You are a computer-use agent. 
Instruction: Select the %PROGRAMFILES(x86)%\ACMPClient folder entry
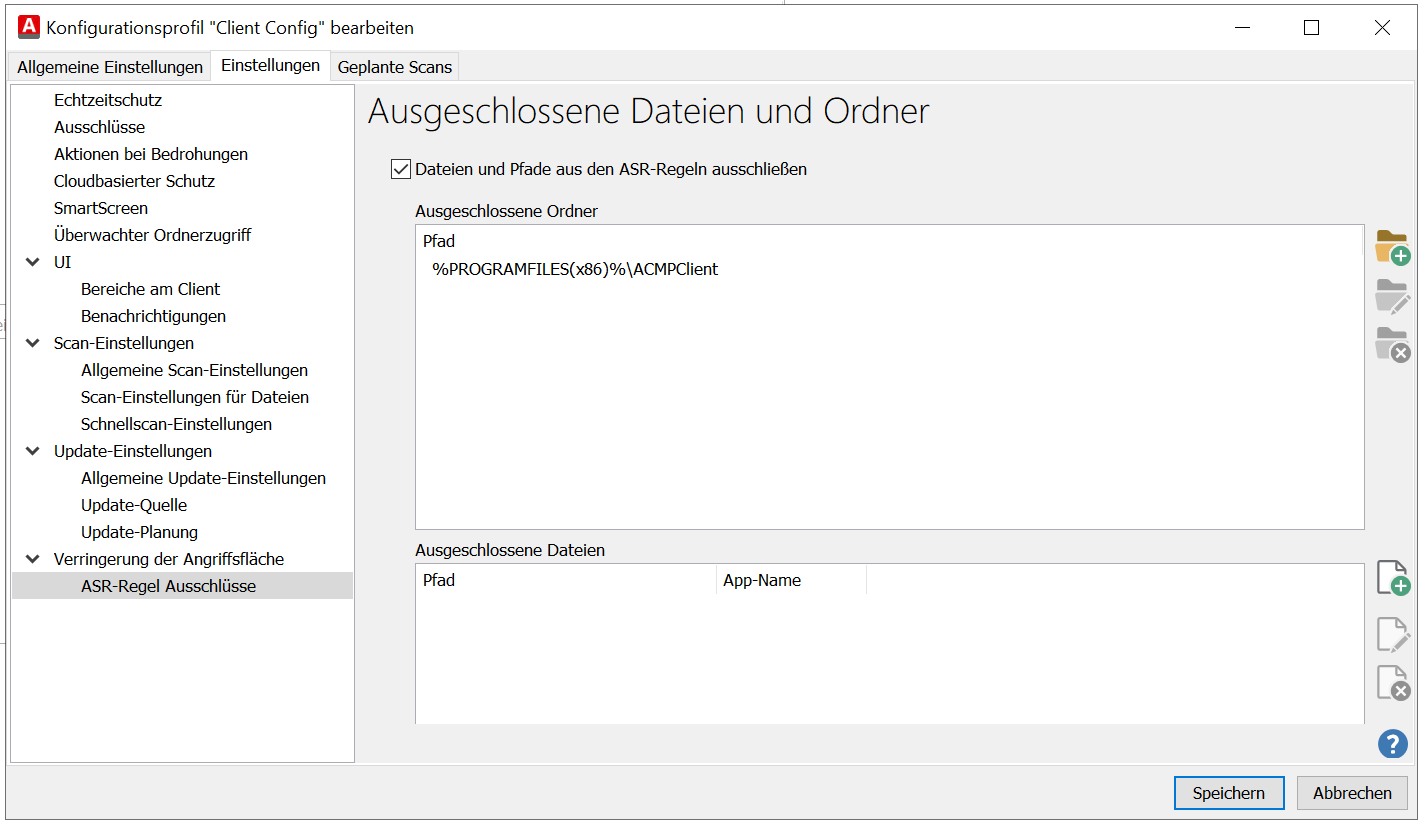[x=575, y=269]
